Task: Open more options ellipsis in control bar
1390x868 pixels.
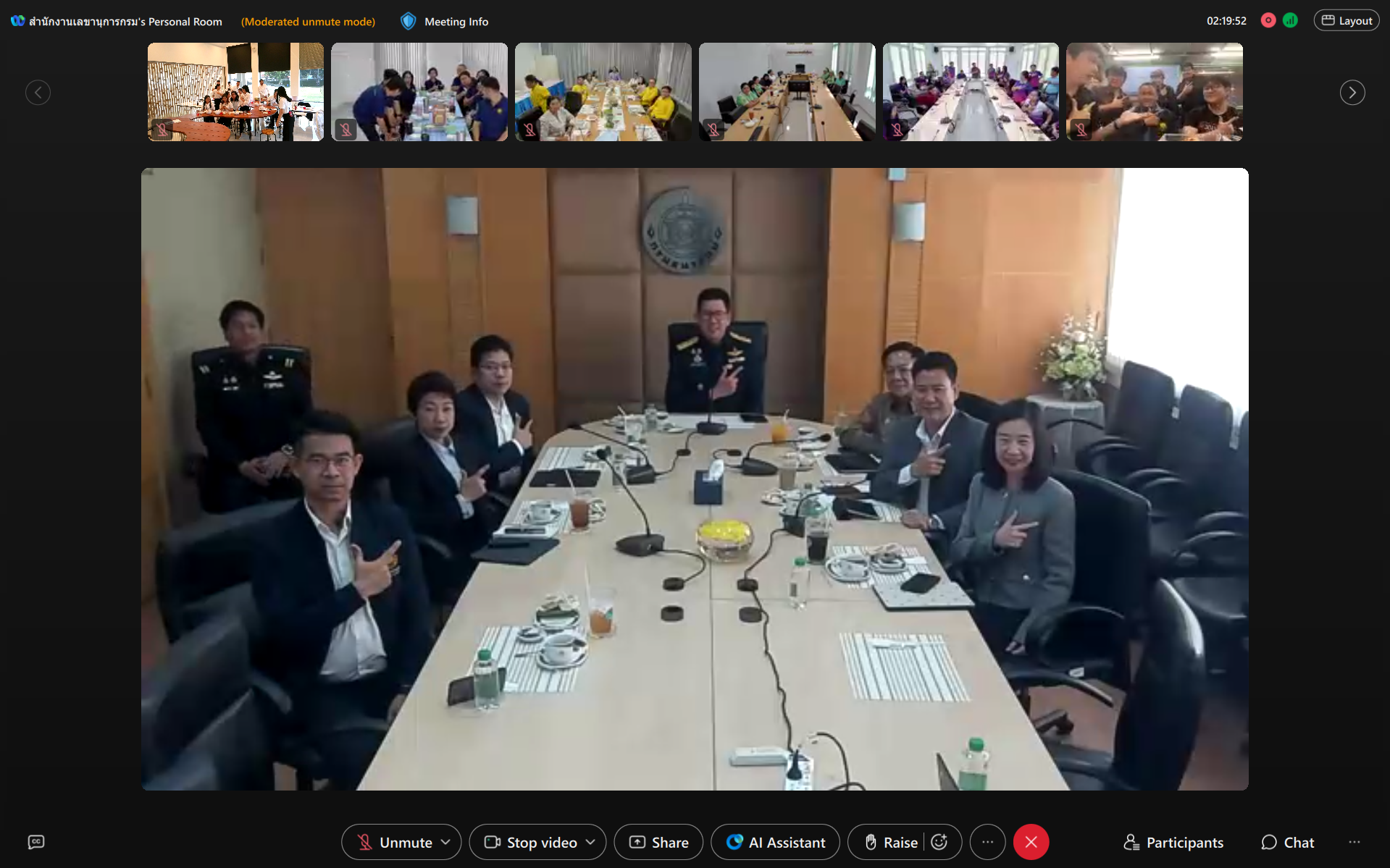Action: tap(987, 842)
